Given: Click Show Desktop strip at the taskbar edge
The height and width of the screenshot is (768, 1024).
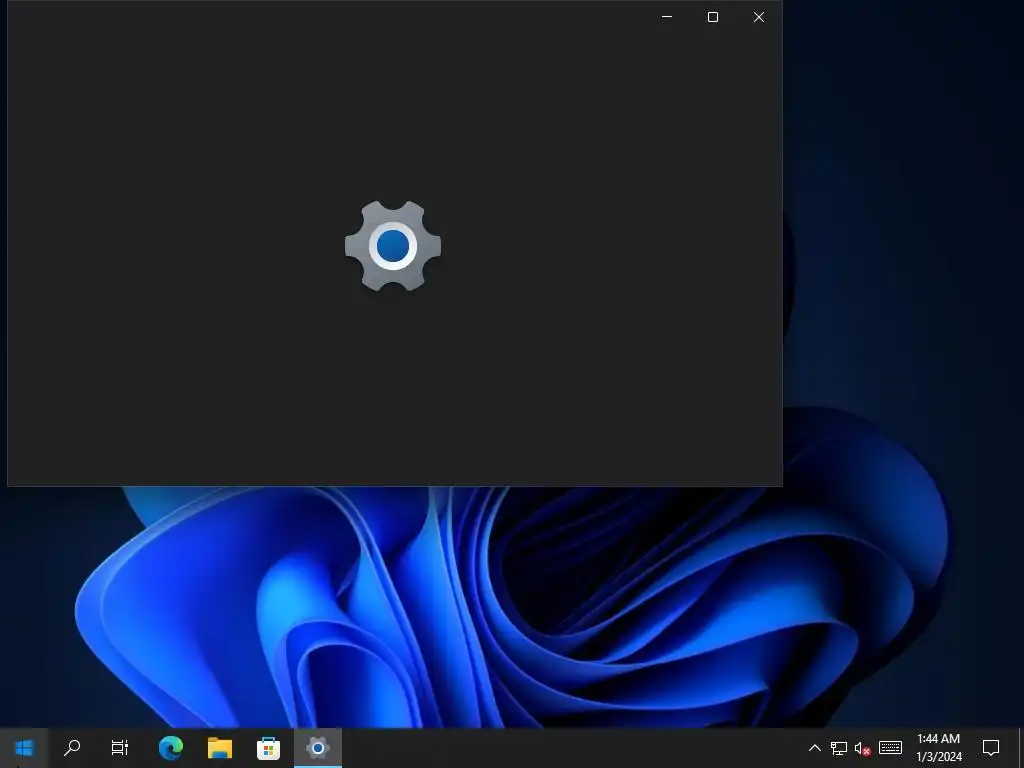Looking at the screenshot, I should 1021,748.
